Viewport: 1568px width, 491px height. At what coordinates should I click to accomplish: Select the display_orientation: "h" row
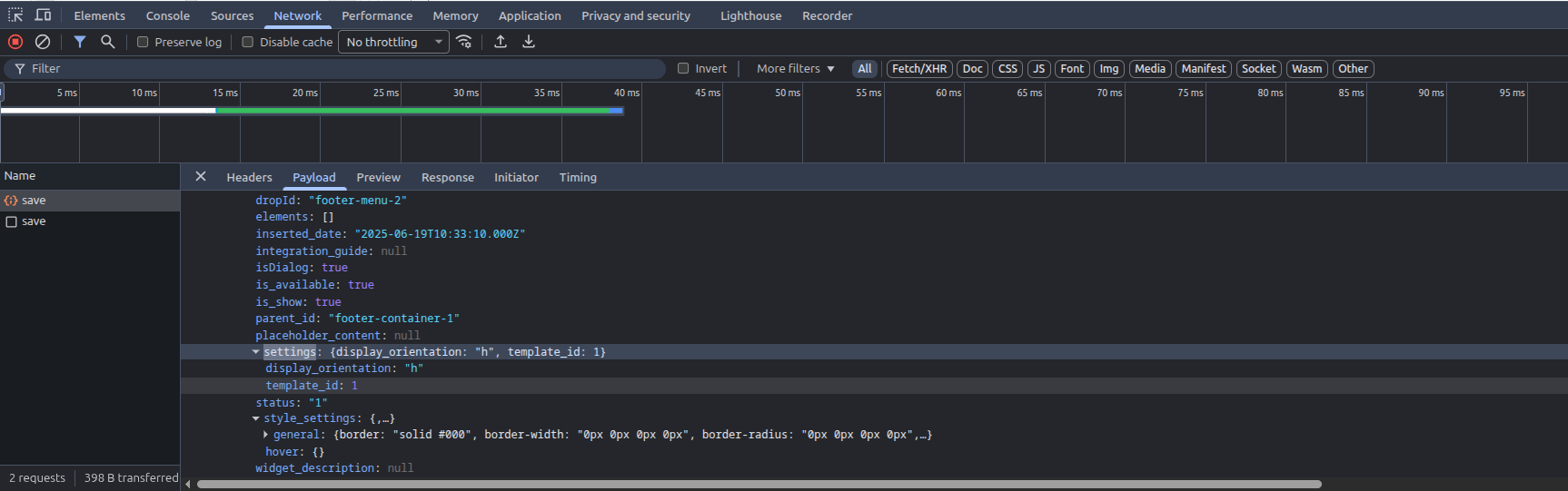click(x=874, y=368)
